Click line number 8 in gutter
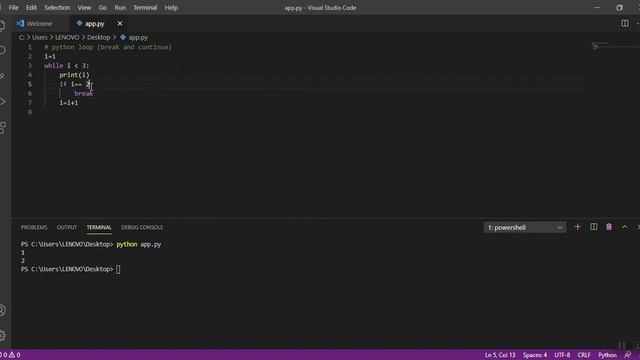The height and width of the screenshot is (360, 640). pyautogui.click(x=30, y=112)
